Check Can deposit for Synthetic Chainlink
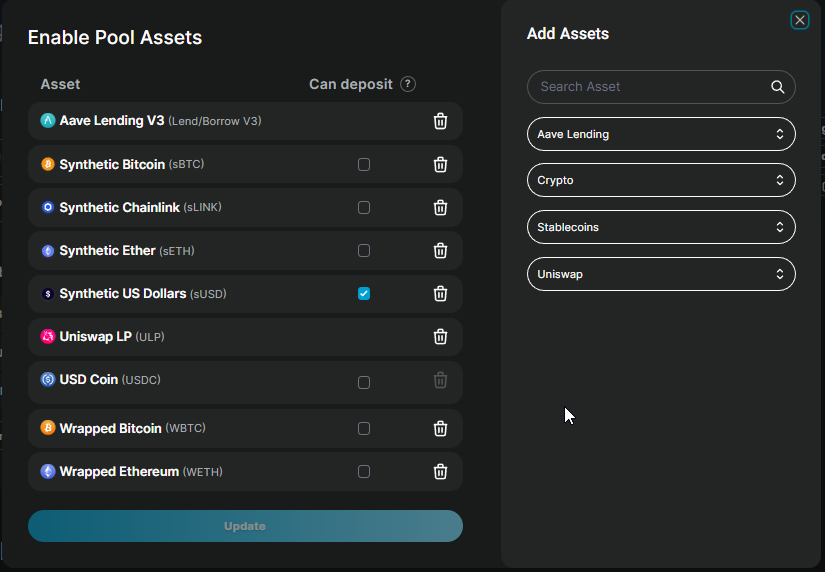Viewport: 825px width, 572px height. 364,208
